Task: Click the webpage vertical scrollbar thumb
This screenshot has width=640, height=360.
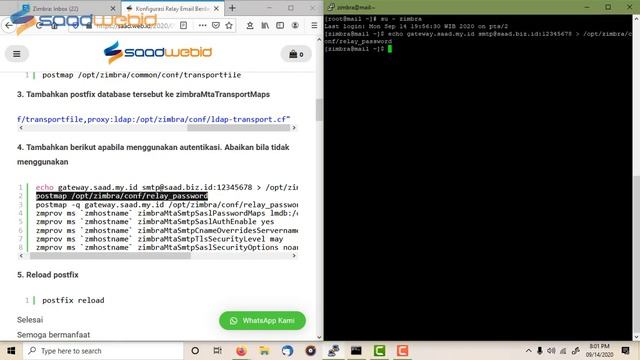Action: (319, 109)
